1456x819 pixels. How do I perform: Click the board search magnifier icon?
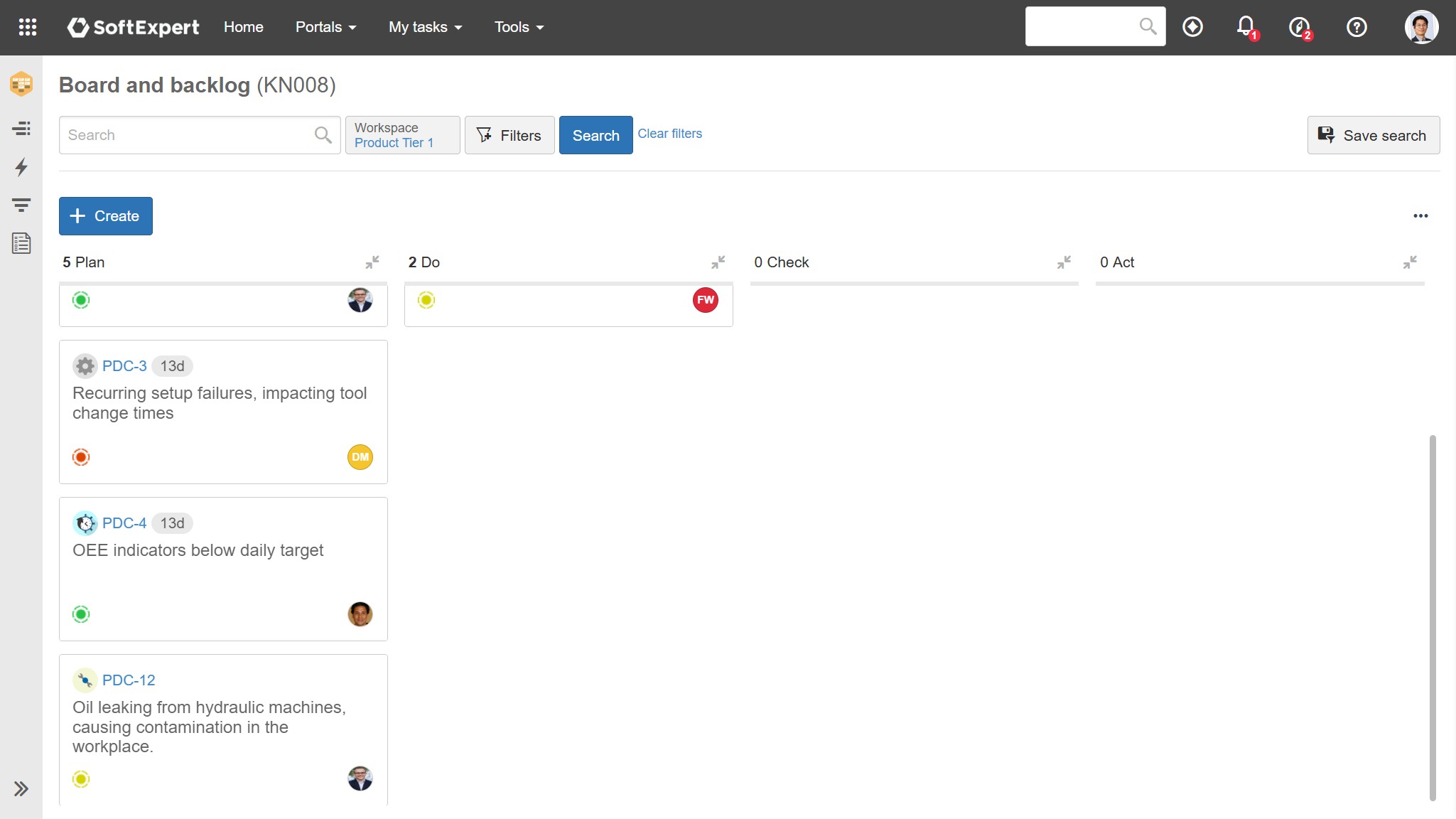(323, 135)
